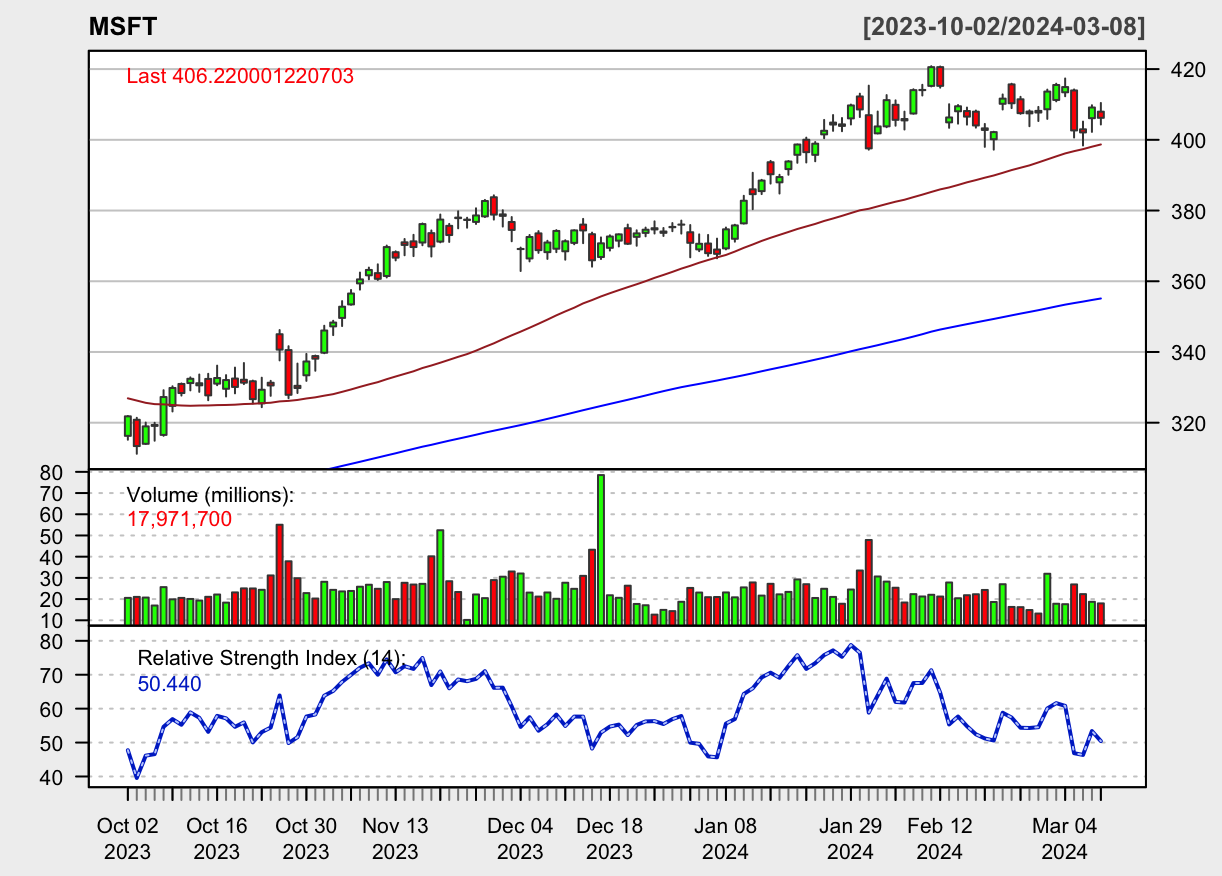Select the 60 label on the volume axis
1222x876 pixels.
click(53, 514)
